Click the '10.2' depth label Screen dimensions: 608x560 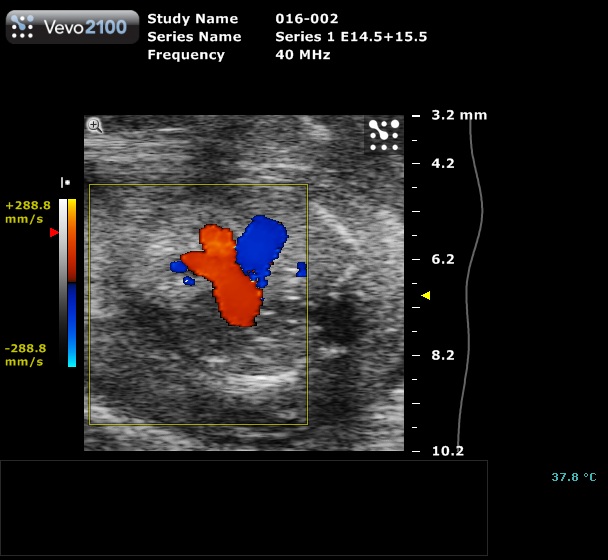(448, 451)
